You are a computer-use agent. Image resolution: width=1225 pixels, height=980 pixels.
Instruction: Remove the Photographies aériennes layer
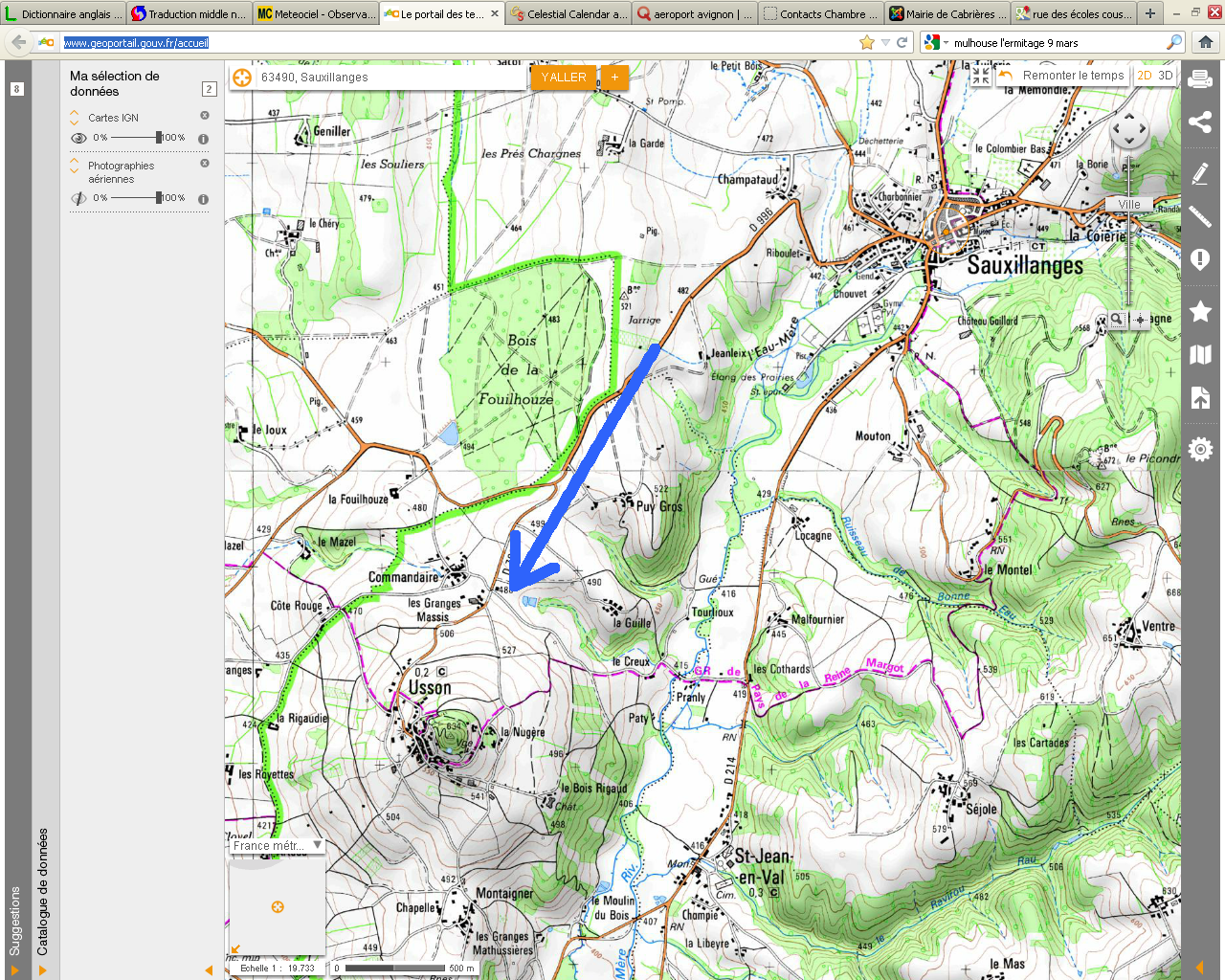coord(204,164)
